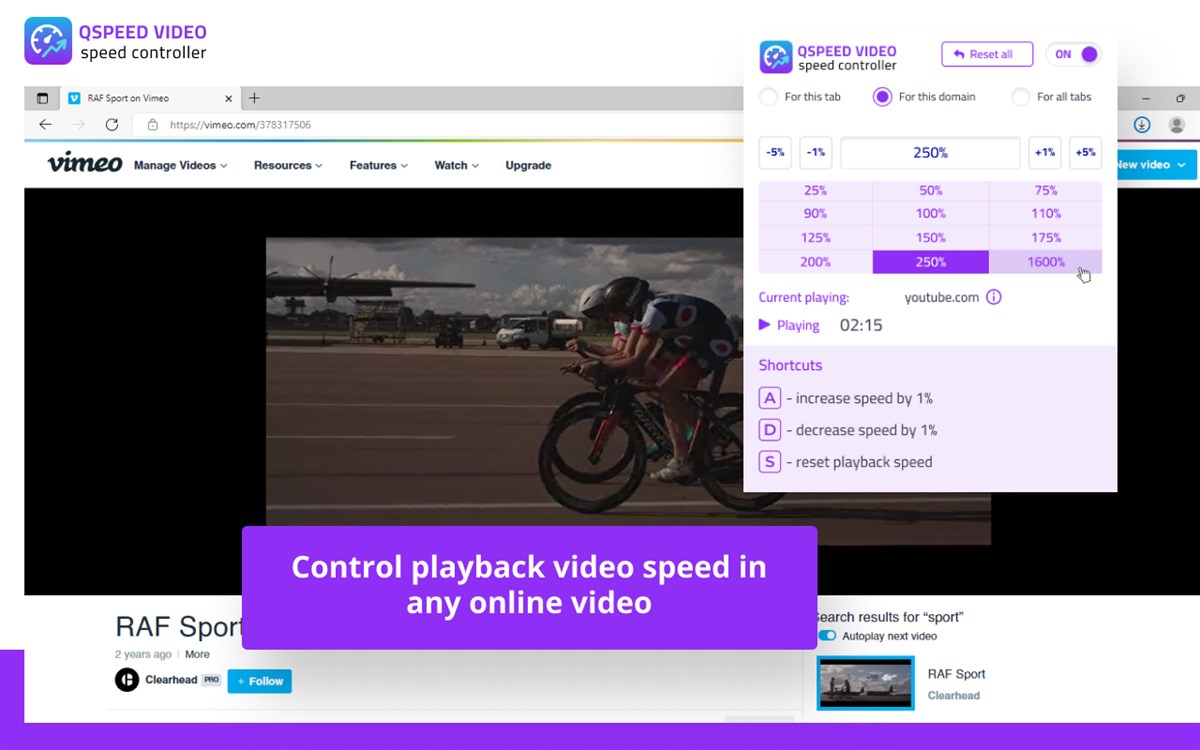Click the Clearhead channel avatar icon
Screen dimensions: 1200x750
(x=127, y=680)
